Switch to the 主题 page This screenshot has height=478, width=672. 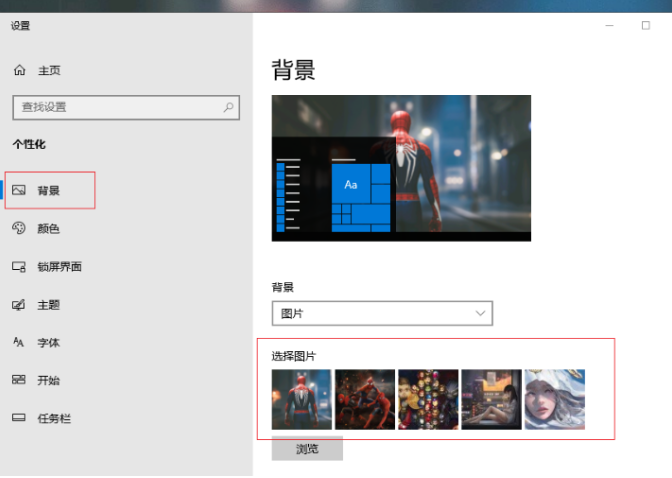pyautogui.click(x=48, y=305)
